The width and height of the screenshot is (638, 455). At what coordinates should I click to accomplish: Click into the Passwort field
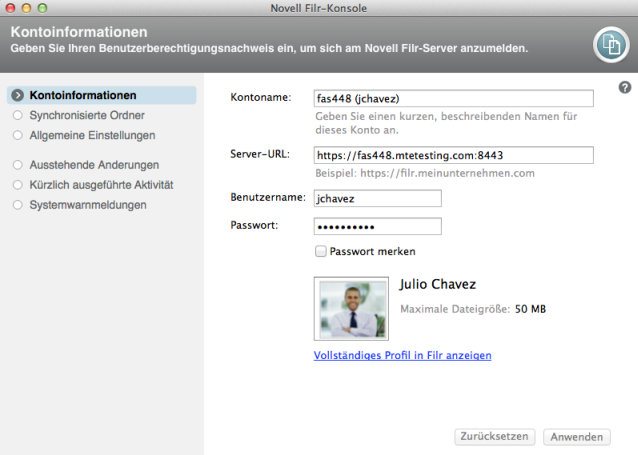[x=378, y=226]
